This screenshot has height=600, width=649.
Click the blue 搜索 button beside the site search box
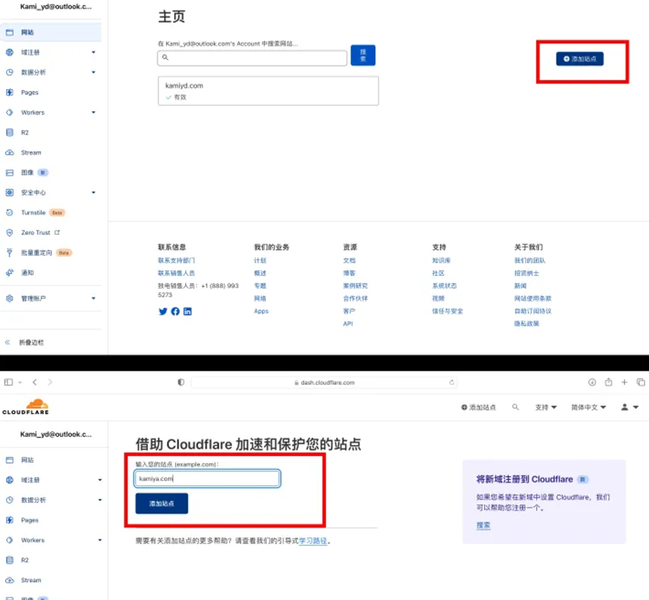(x=363, y=55)
